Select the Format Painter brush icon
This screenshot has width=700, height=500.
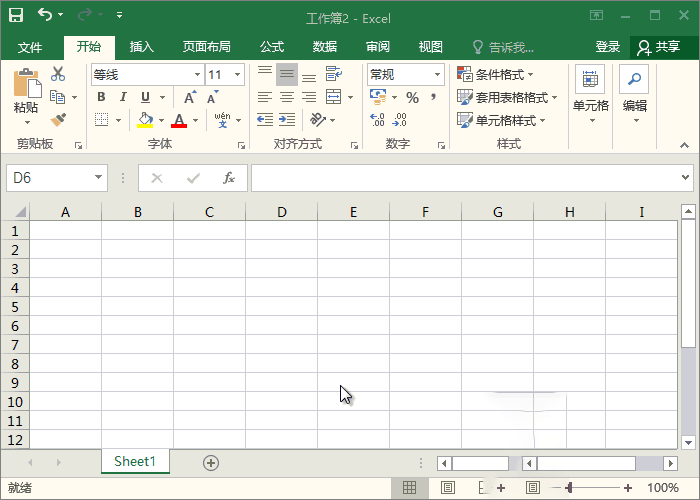58,120
